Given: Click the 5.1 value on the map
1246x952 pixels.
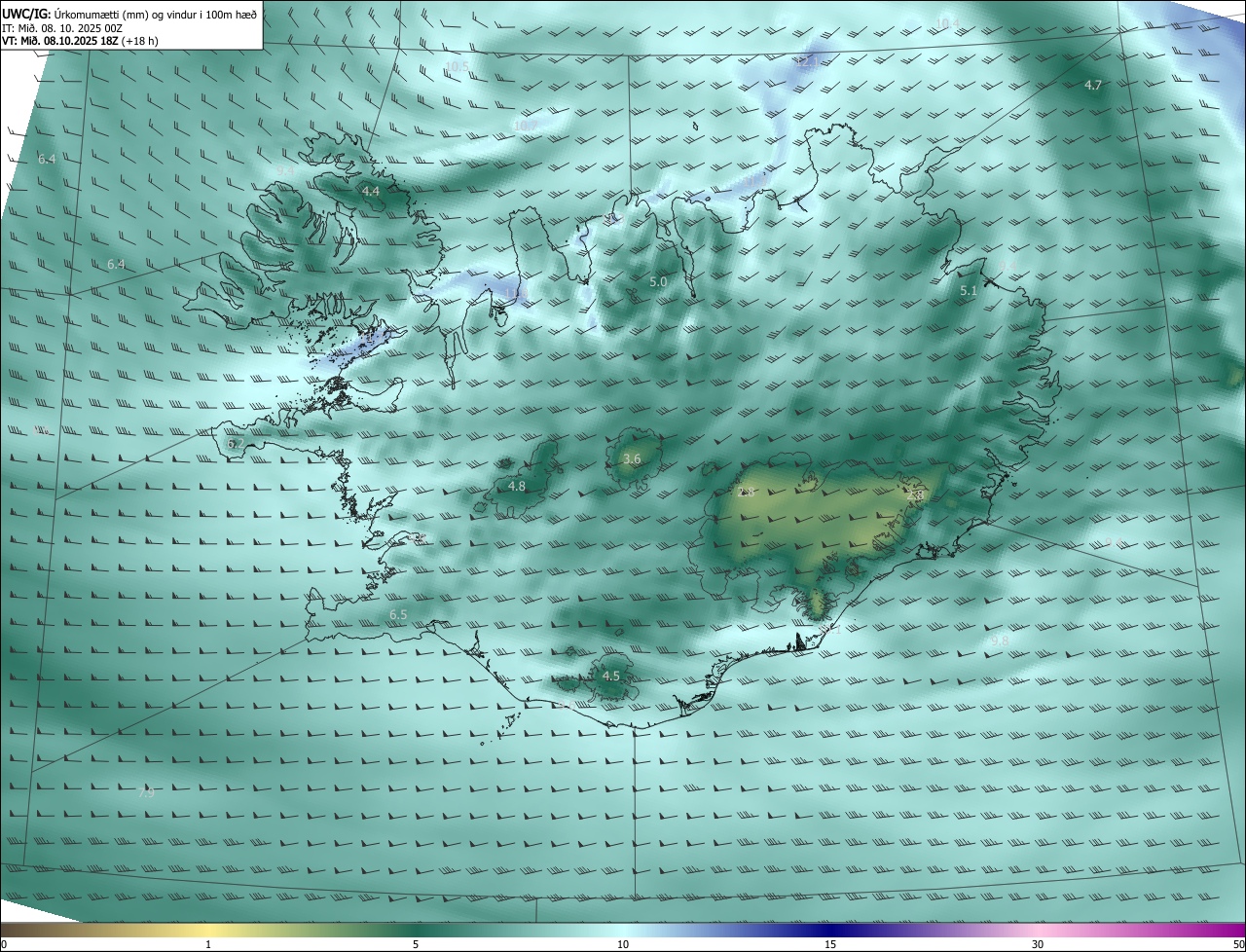Looking at the screenshot, I should tap(969, 291).
